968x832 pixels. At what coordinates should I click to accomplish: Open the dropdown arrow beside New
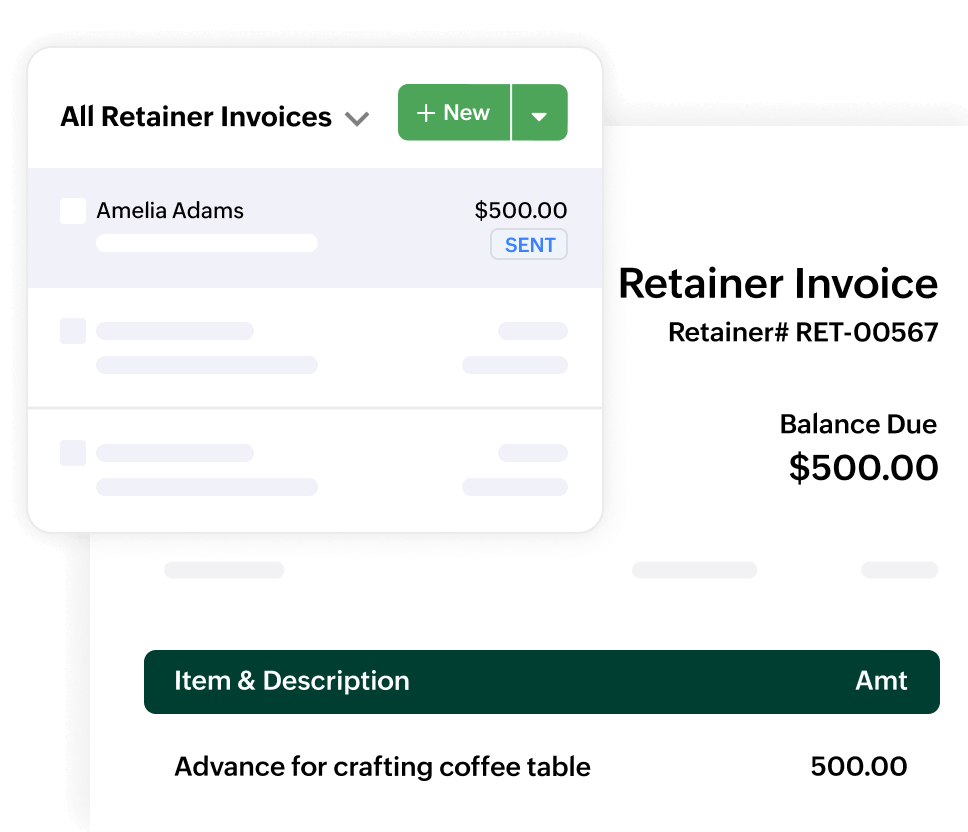pyautogui.click(x=540, y=114)
